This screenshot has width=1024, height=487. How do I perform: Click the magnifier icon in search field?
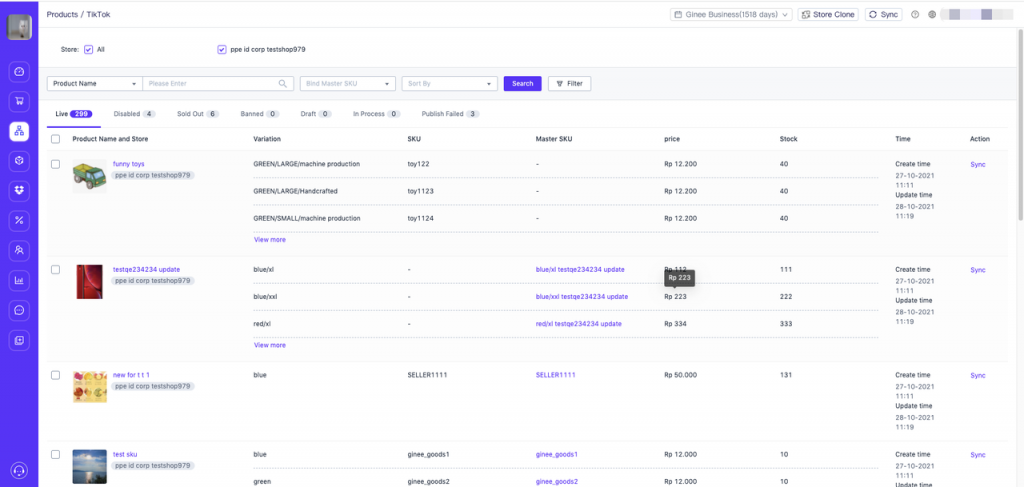click(283, 84)
